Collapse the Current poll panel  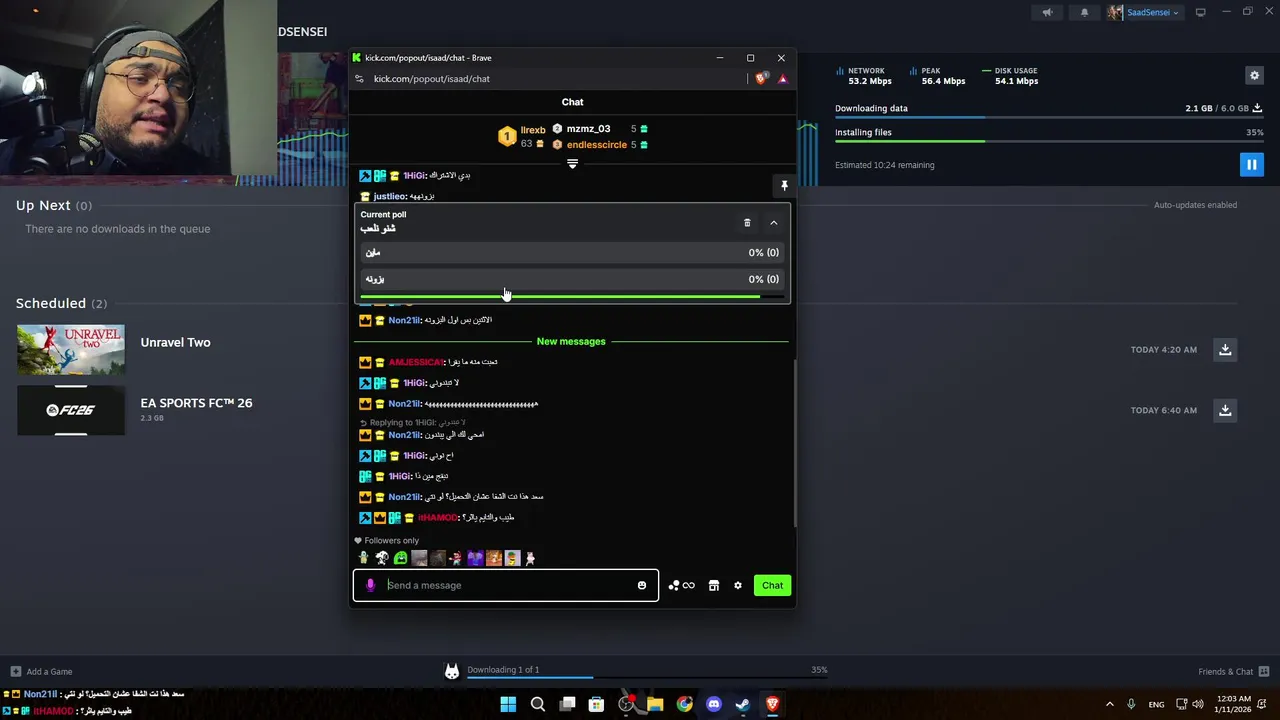[773, 223]
